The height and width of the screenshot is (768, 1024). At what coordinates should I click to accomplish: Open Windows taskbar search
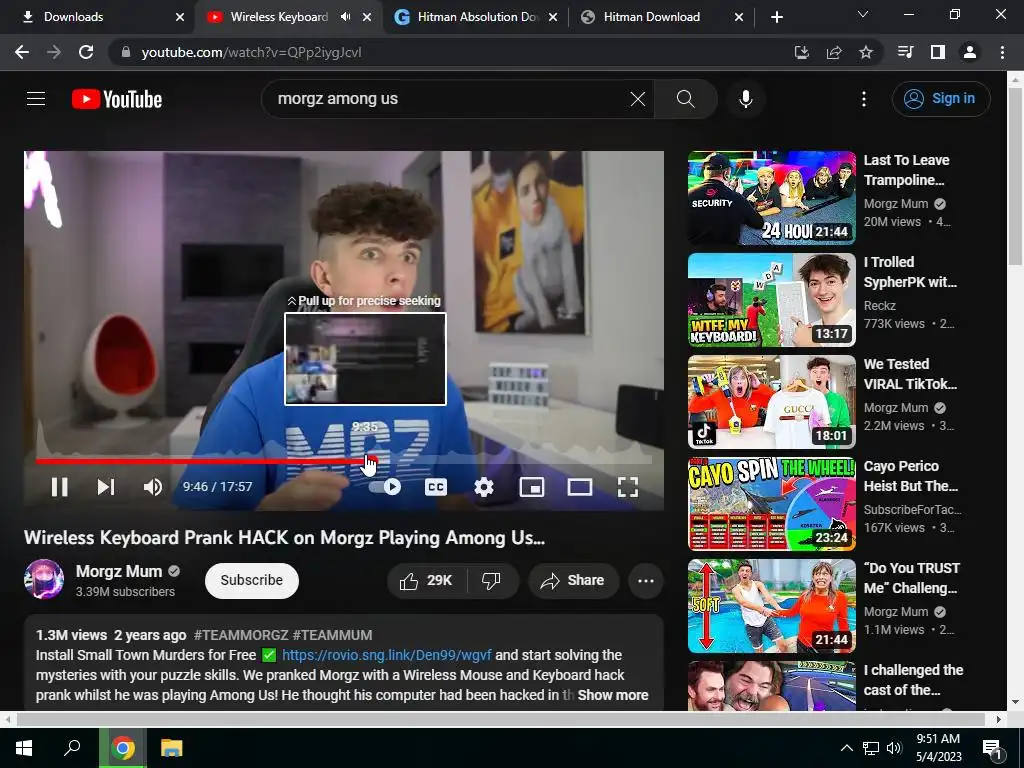point(72,748)
